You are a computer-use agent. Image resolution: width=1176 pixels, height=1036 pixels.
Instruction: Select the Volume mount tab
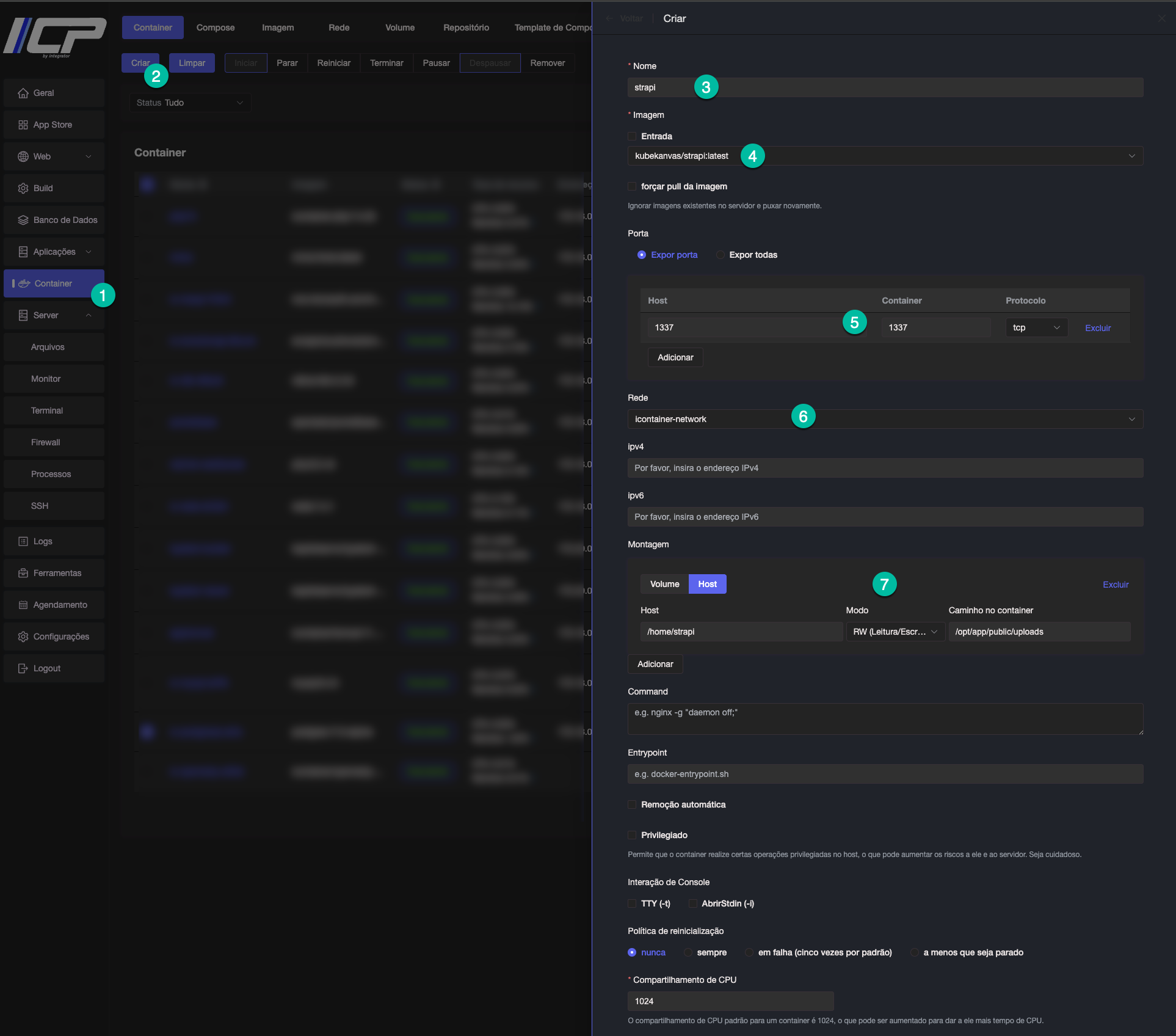pos(664,584)
